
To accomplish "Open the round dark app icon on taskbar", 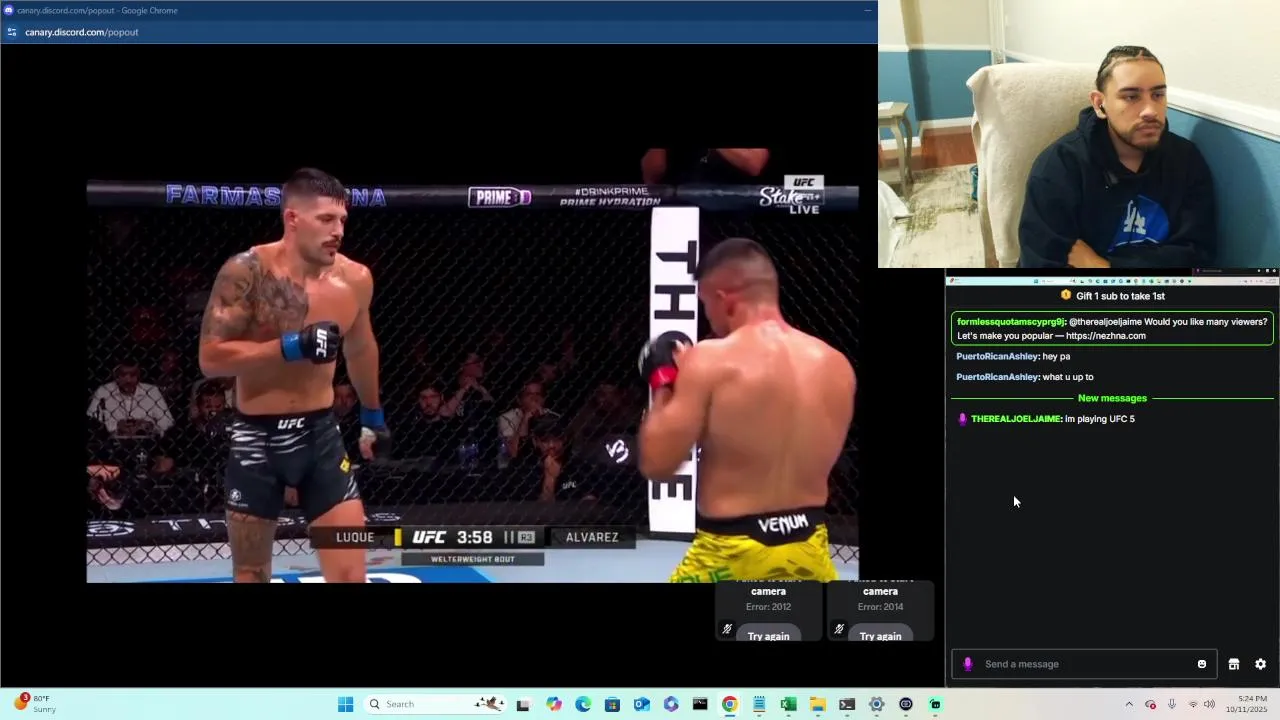I will pyautogui.click(x=906, y=704).
